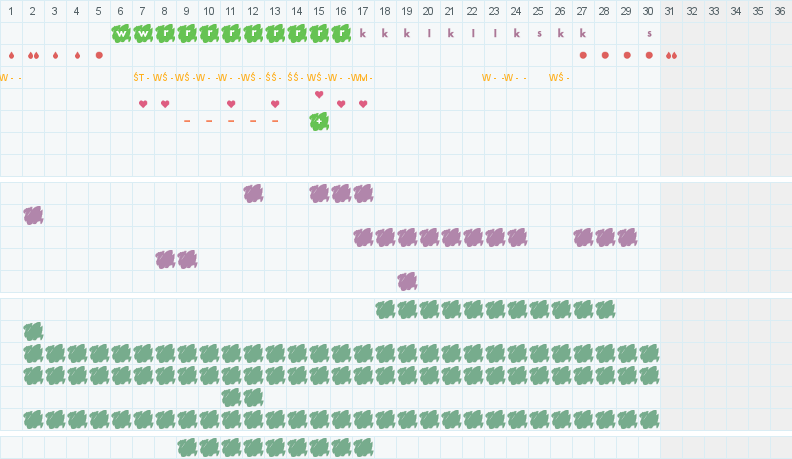792x459 pixels.
Task: Select the raised heart icon on day 15
Action: [319, 95]
